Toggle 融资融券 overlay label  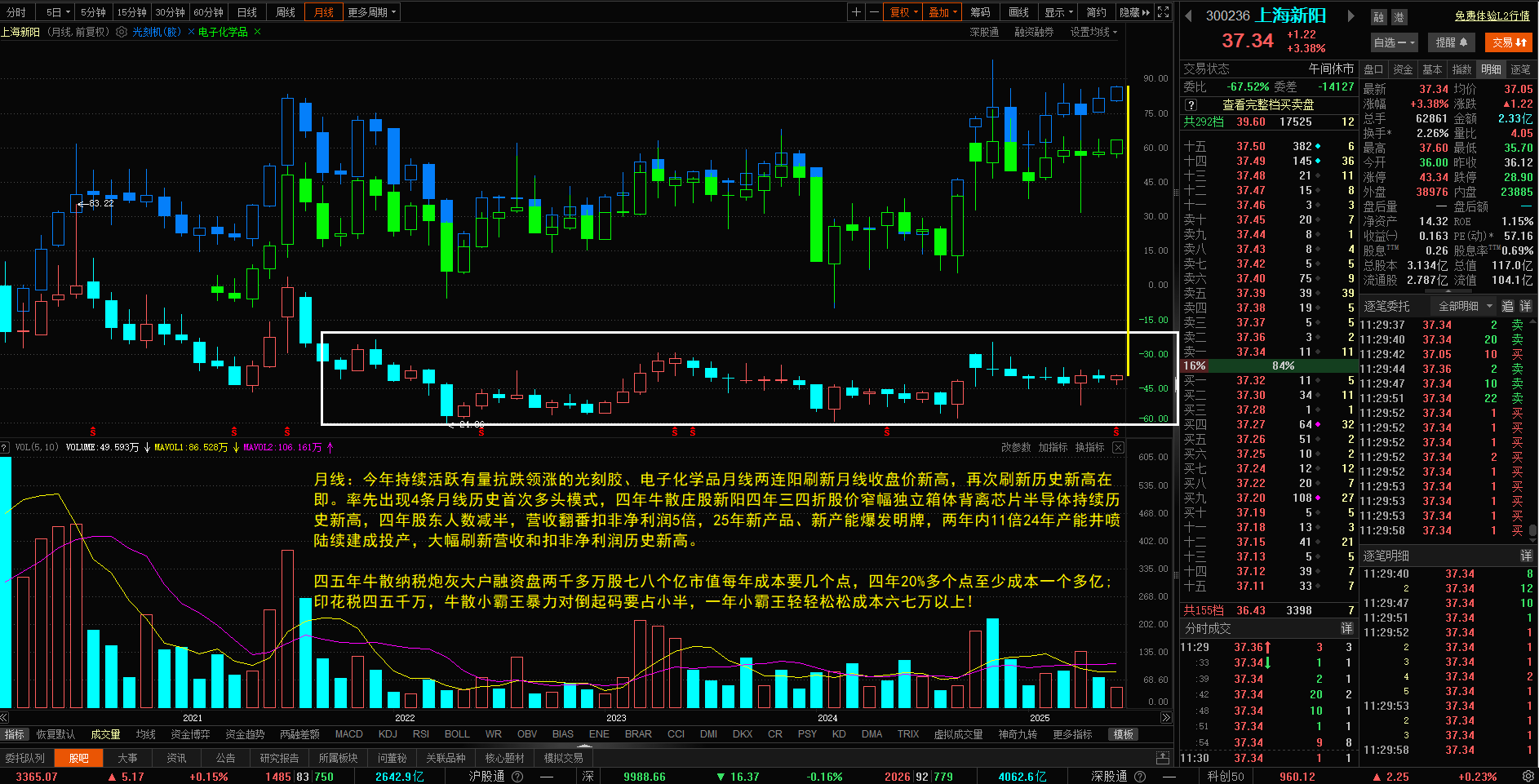pyautogui.click(x=1034, y=32)
